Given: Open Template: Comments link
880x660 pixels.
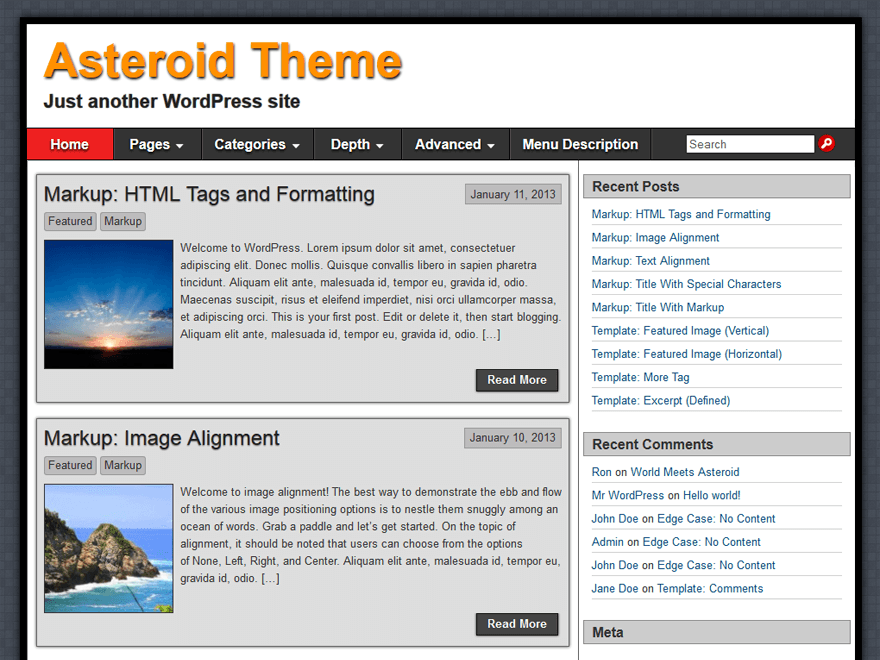Looking at the screenshot, I should (710, 589).
